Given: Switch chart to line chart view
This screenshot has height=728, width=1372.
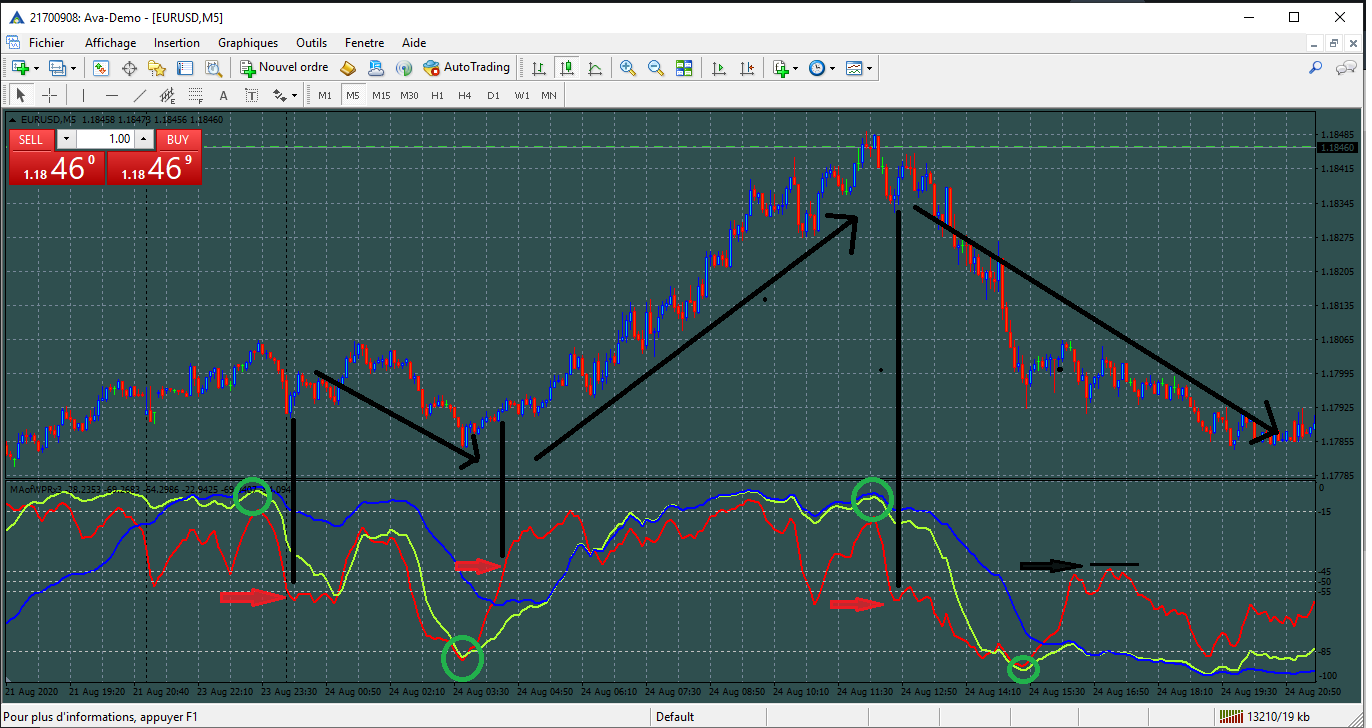Looking at the screenshot, I should pos(595,67).
